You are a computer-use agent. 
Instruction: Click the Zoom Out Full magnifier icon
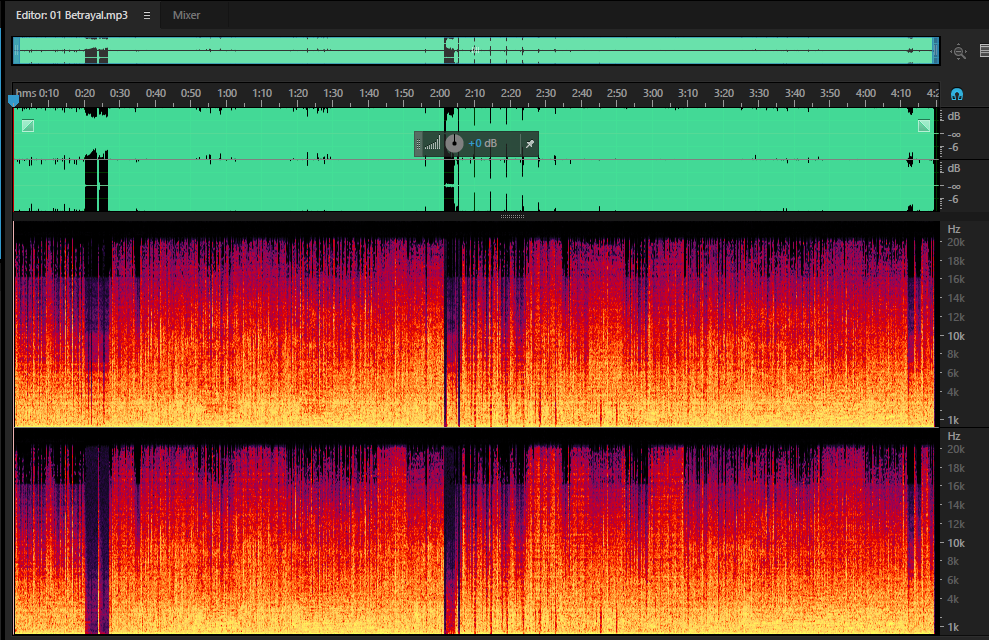(959, 52)
